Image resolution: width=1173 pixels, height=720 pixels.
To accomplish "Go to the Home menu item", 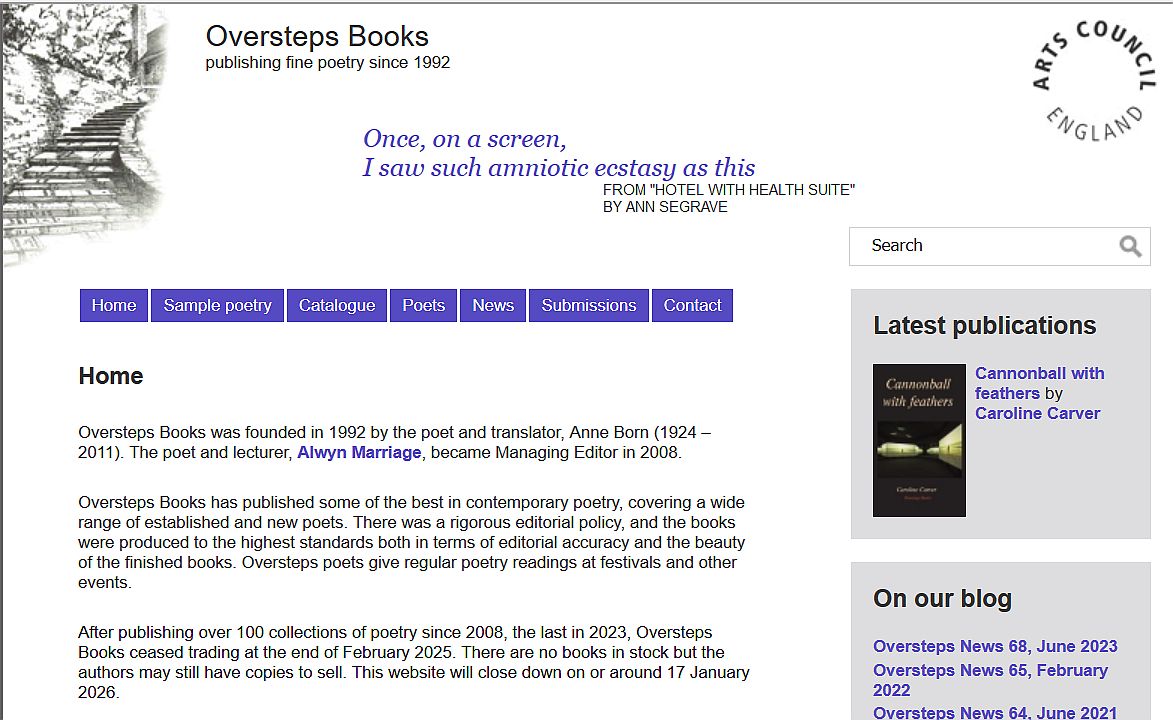I will tap(114, 306).
